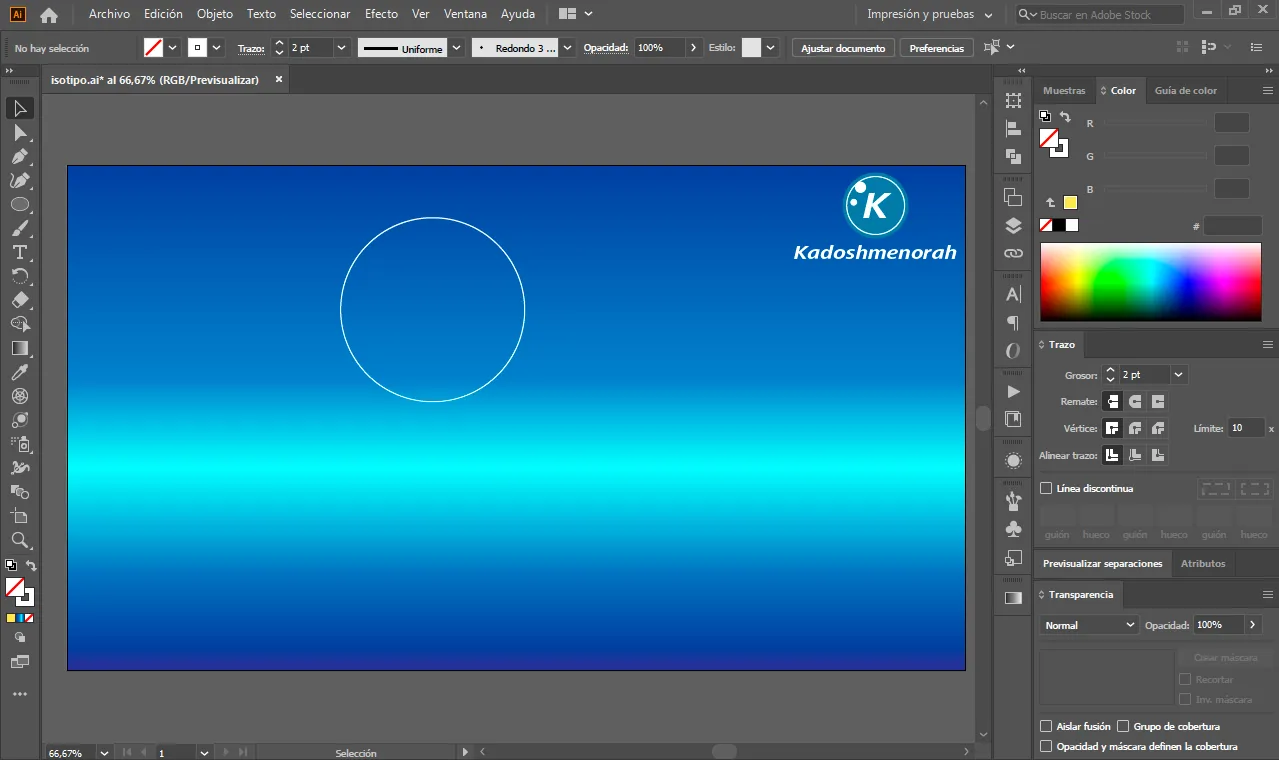Open the Normal blending mode dropdown
1279x760 pixels.
[1089, 625]
